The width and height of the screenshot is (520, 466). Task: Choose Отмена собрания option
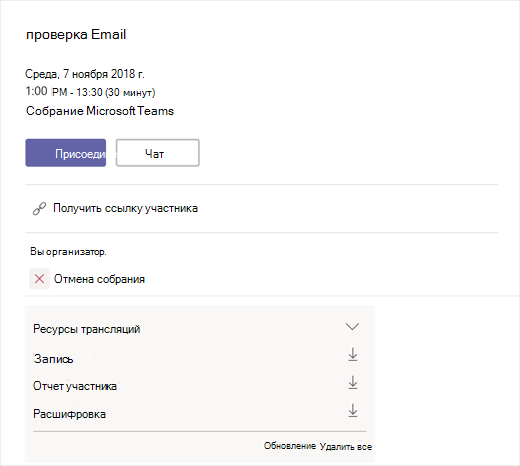pos(99,279)
